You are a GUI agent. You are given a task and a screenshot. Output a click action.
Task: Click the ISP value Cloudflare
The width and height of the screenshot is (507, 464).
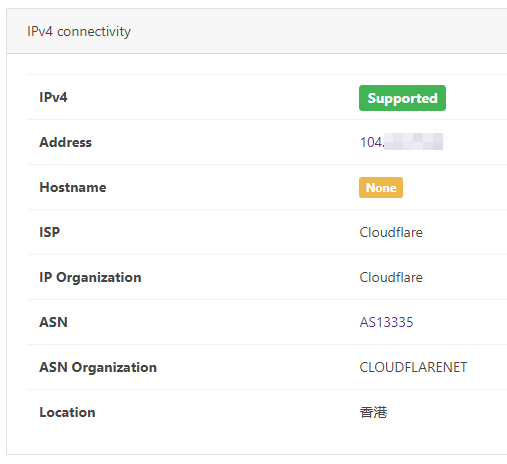coord(391,232)
